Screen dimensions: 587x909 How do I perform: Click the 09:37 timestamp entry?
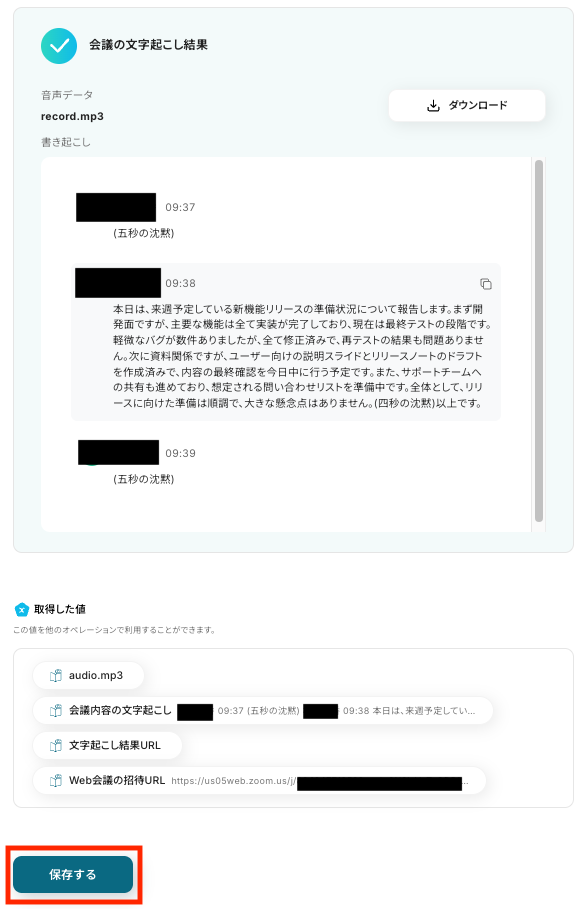pyautogui.click(x=180, y=208)
